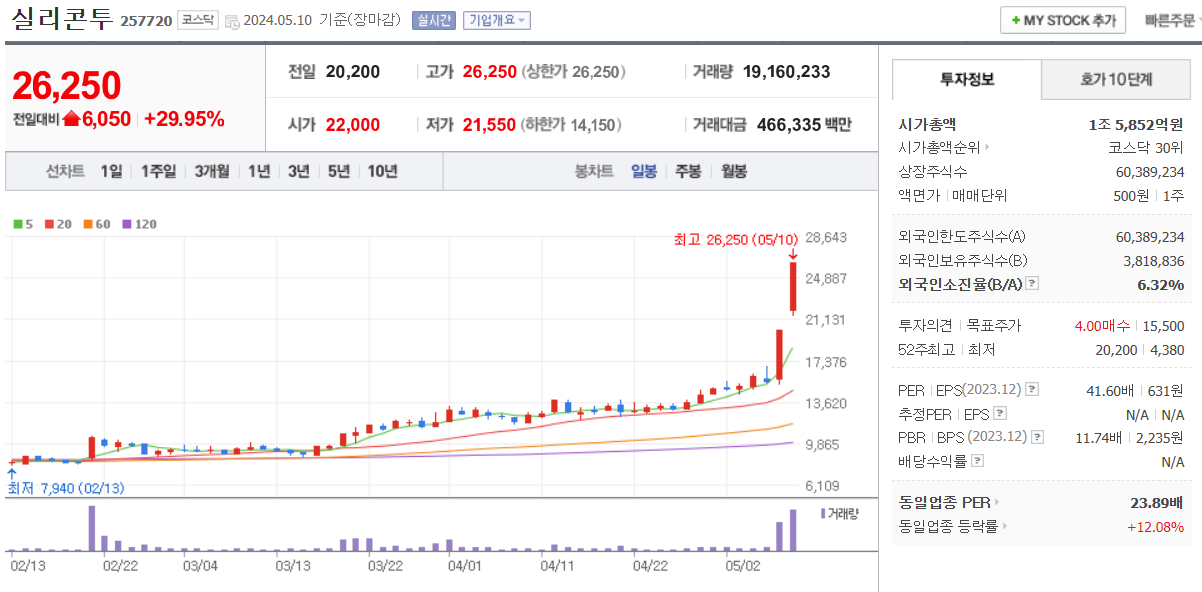Switch to the 투자정보 tab
The image size is (1202, 592).
[x=967, y=80]
